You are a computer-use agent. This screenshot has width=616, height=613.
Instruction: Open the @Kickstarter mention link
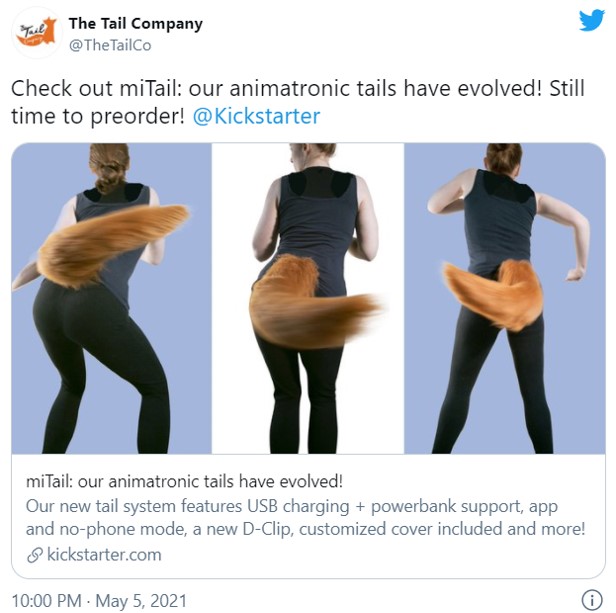point(257,116)
